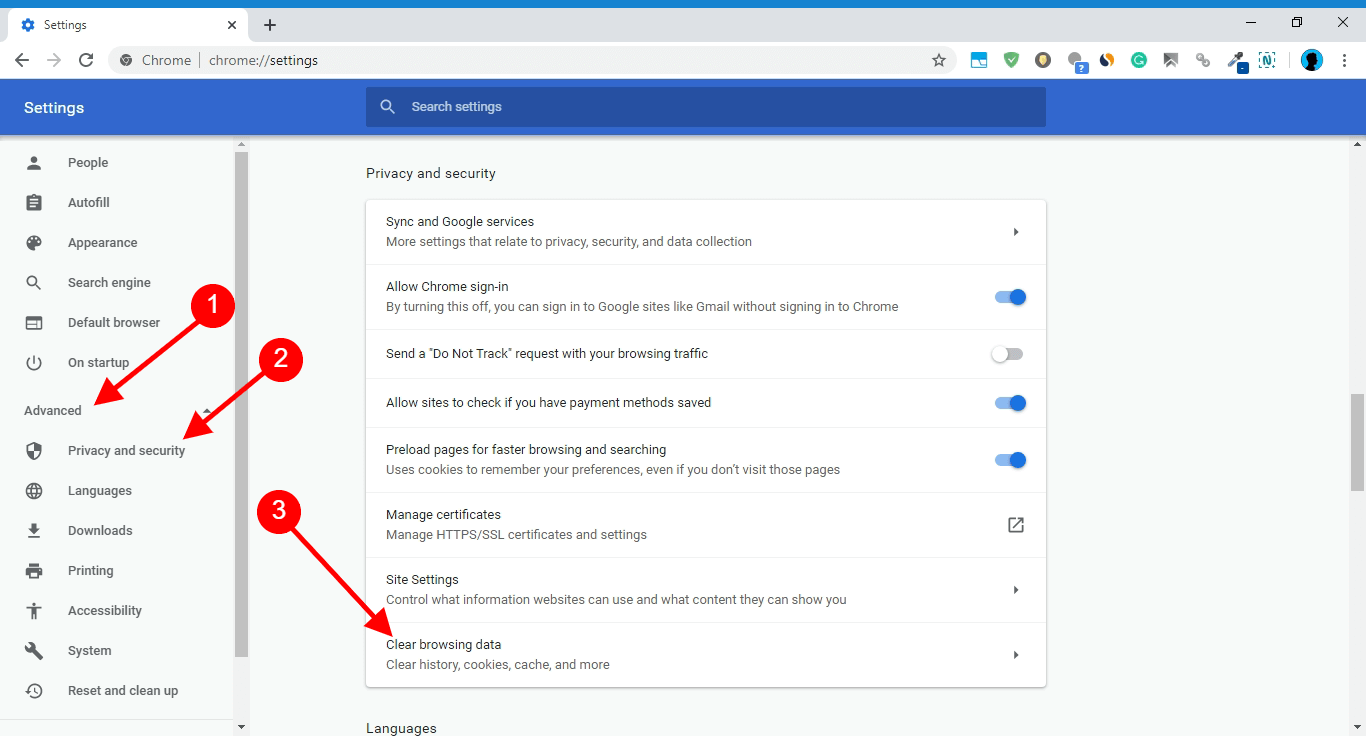
Task: Bookmark this page with the star icon
Action: (939, 60)
